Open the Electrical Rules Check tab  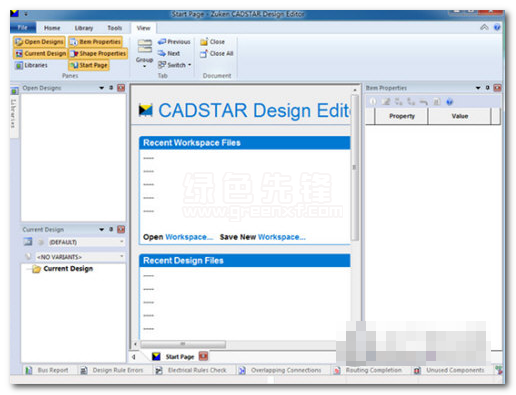click(x=191, y=370)
